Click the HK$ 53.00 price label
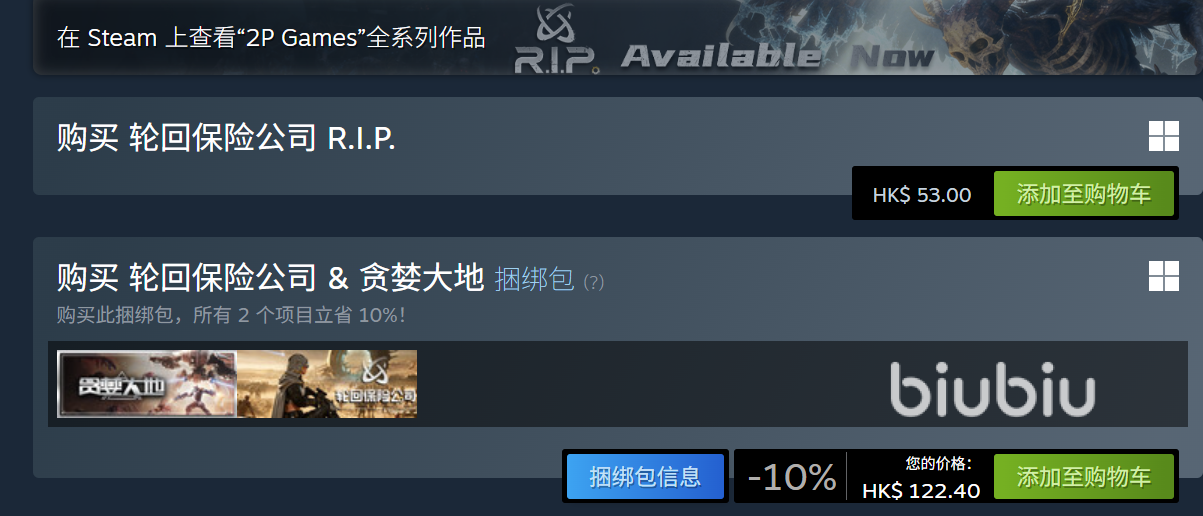The width and height of the screenshot is (1203, 516). pyautogui.click(x=922, y=195)
